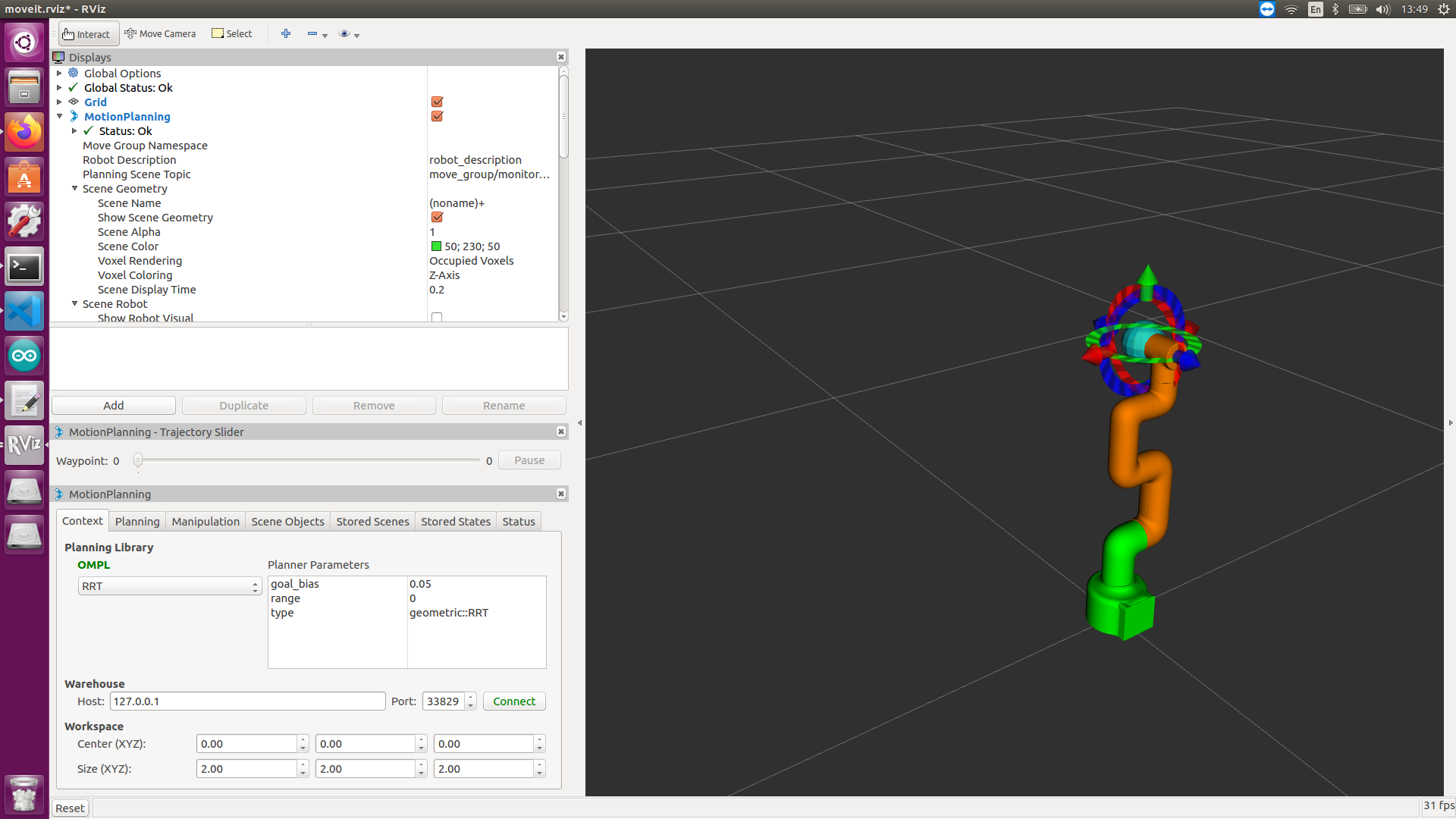The height and width of the screenshot is (819, 1456).
Task: Toggle Show Scene Geometry checkbox
Action: click(x=437, y=218)
